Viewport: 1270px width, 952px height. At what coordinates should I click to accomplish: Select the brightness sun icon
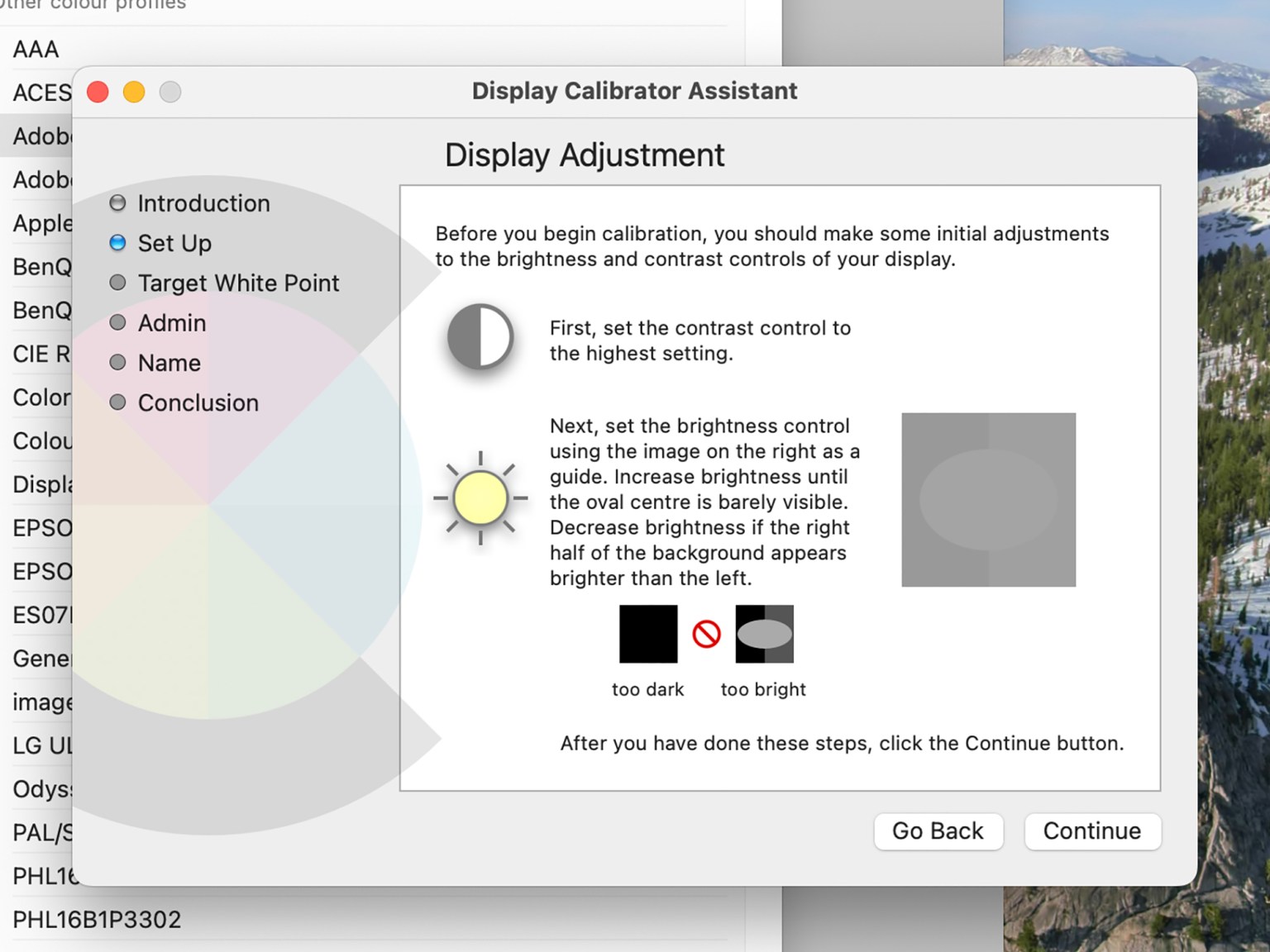tap(480, 497)
